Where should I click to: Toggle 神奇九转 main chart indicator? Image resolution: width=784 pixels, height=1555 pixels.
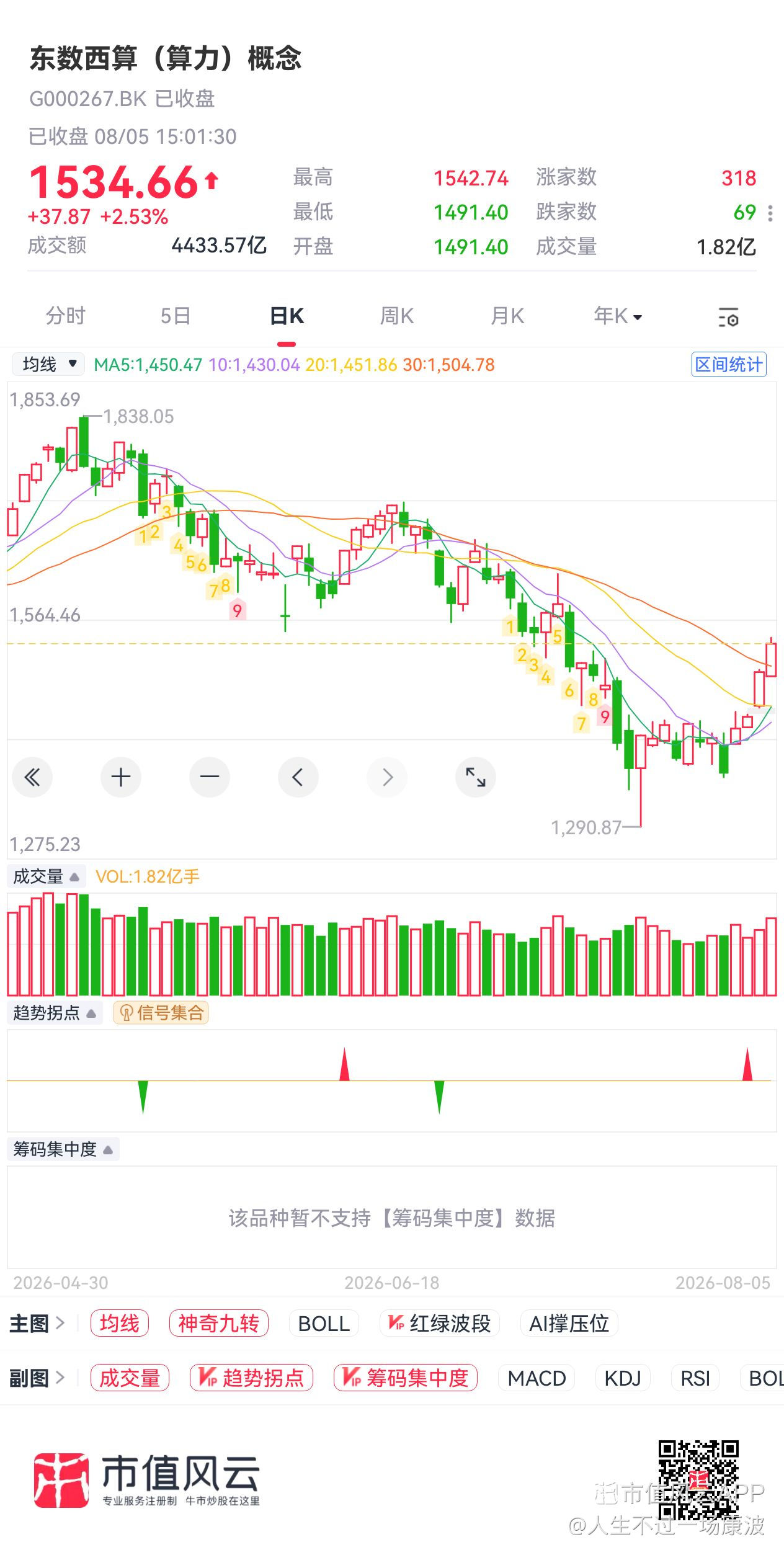(218, 1323)
